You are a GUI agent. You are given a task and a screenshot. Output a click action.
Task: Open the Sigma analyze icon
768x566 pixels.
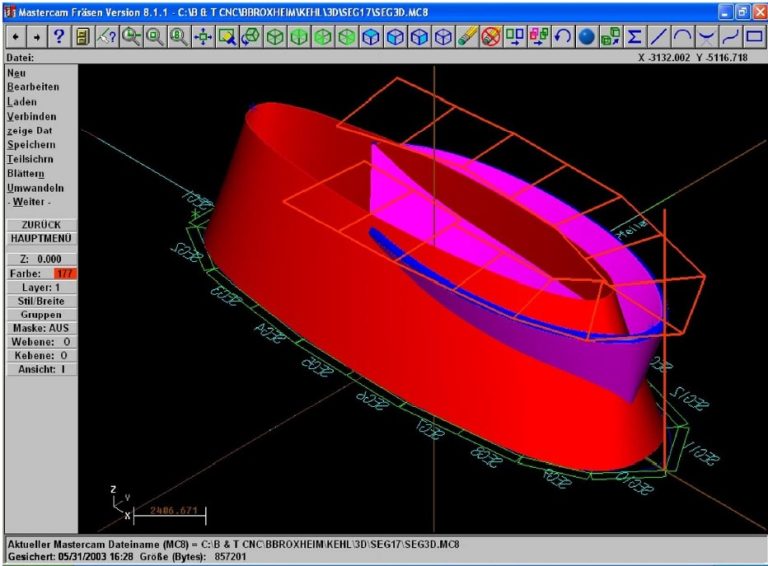tap(634, 36)
